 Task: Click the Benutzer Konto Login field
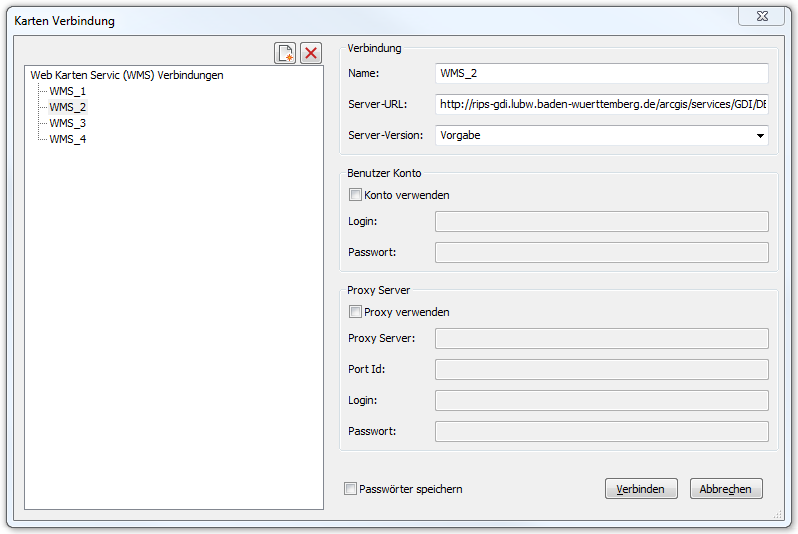point(601,221)
